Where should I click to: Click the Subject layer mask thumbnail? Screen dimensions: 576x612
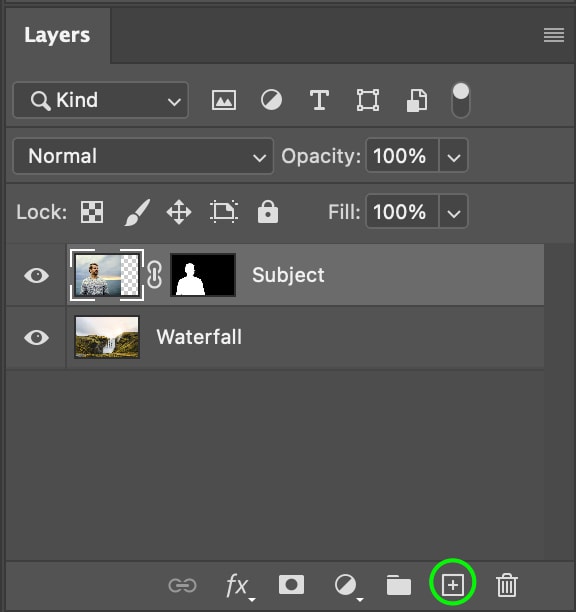[203, 275]
